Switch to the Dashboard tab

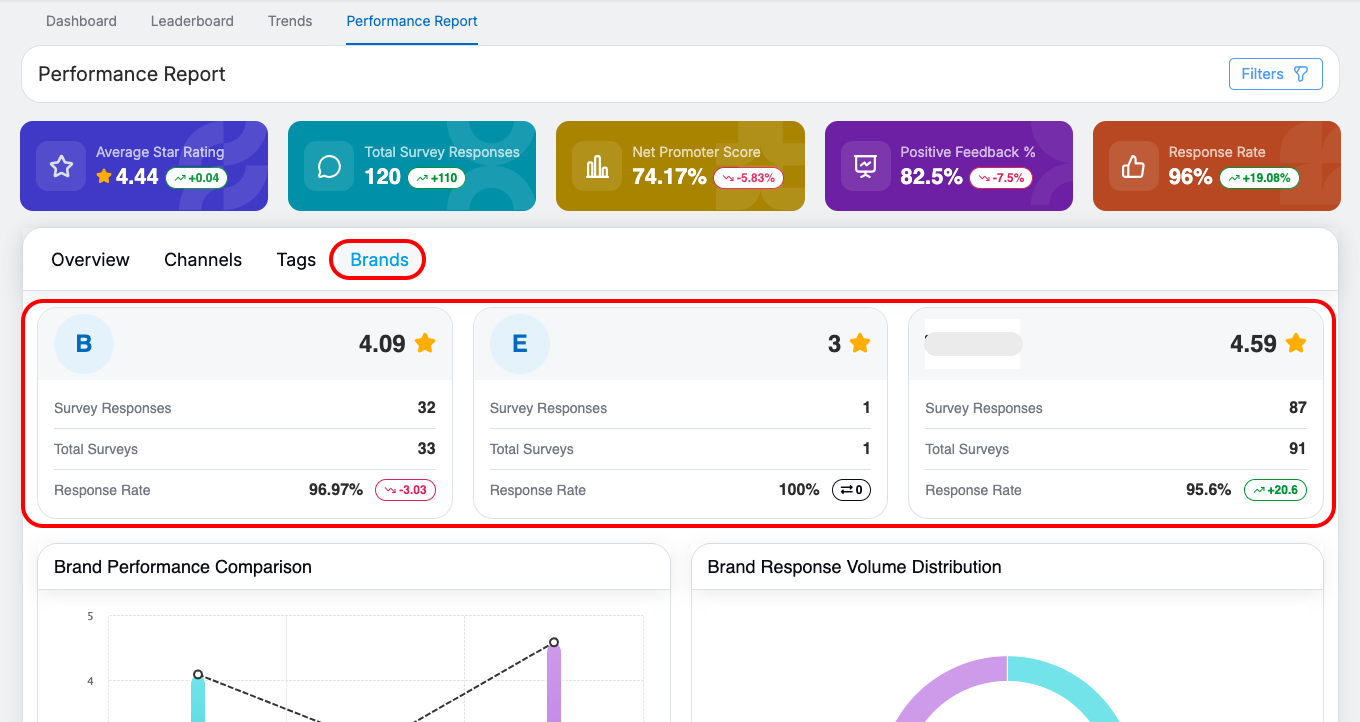(81, 21)
